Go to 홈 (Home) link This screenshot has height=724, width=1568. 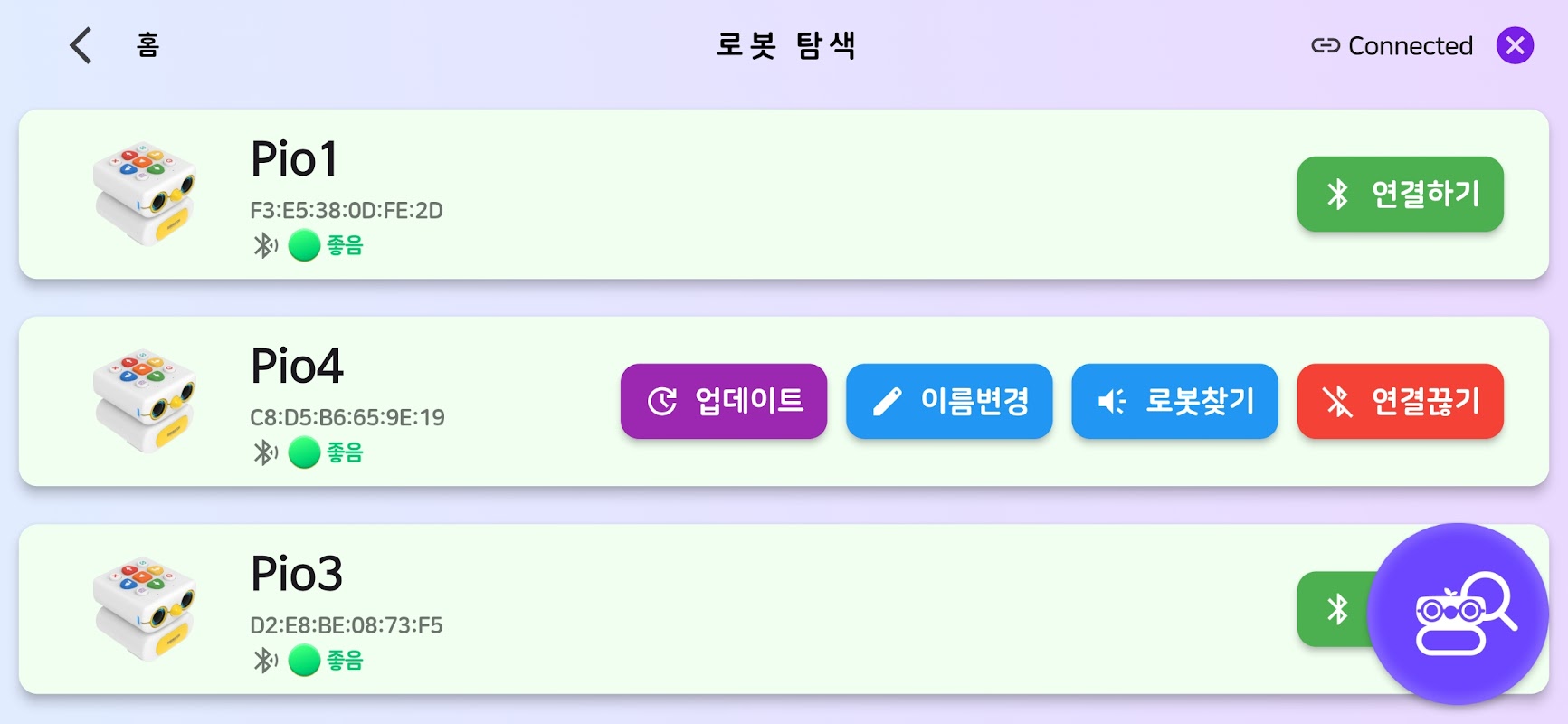[x=147, y=45]
